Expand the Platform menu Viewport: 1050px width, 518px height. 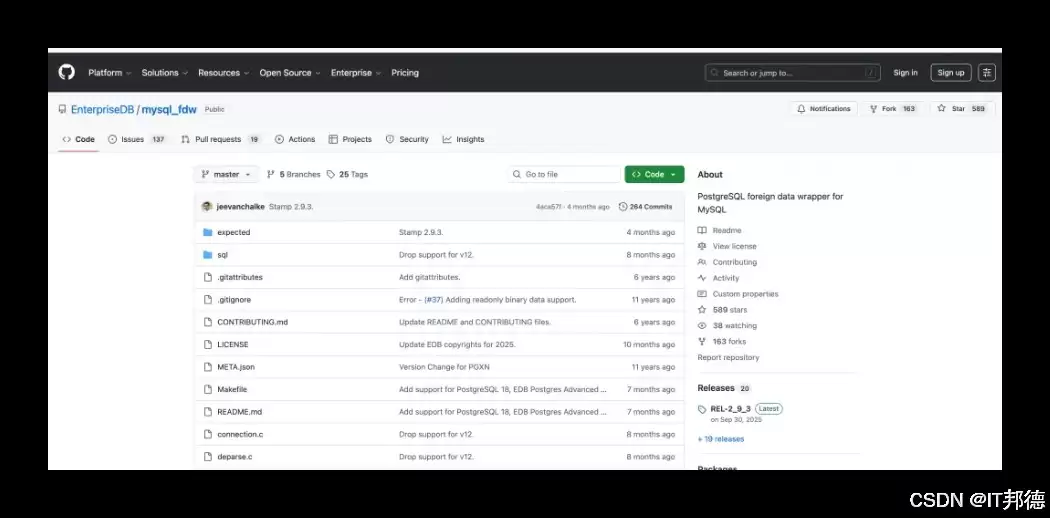point(110,73)
